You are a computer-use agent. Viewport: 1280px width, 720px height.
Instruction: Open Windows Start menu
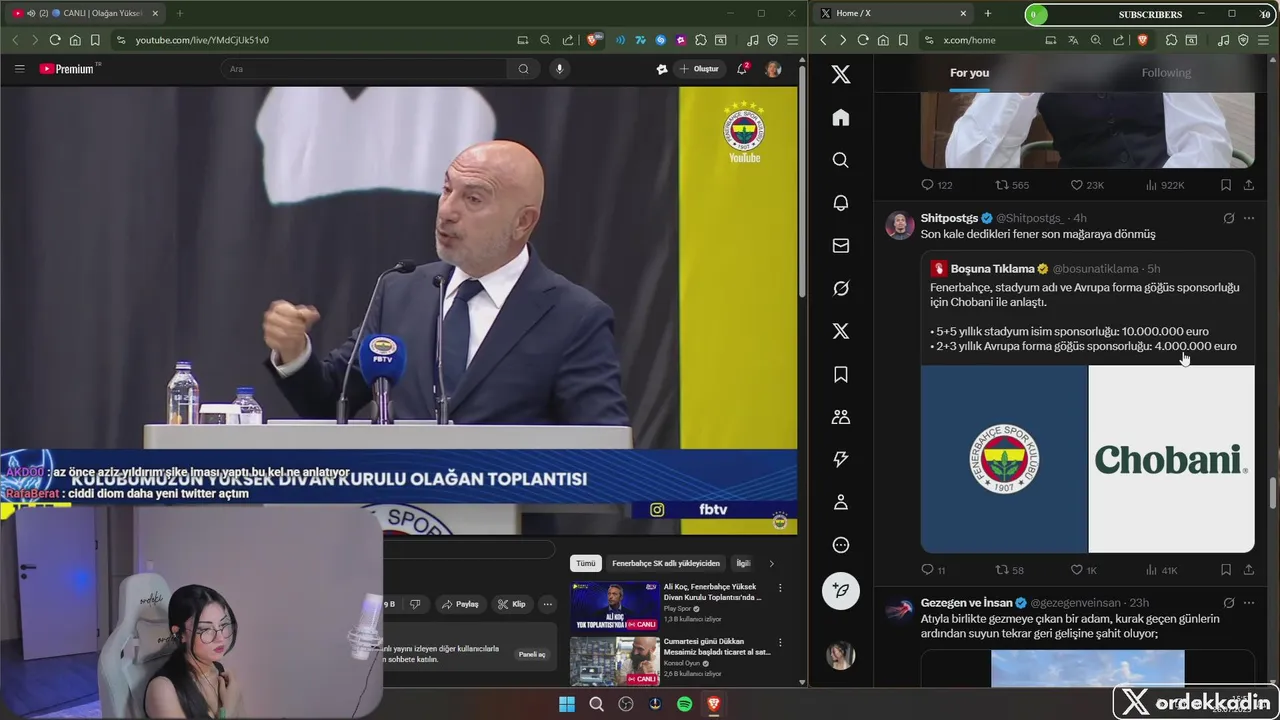click(x=567, y=704)
